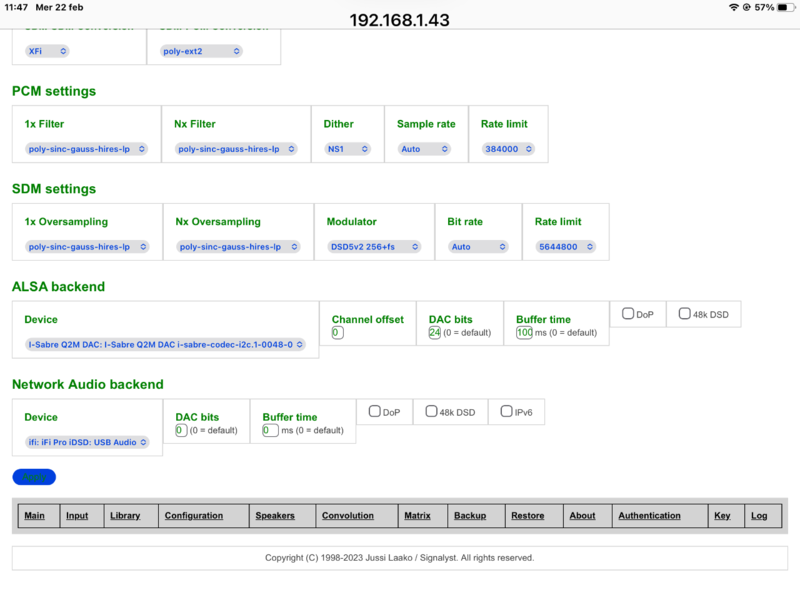
Task: Choose the iFi Pro iDSD network device dropdown
Action: tap(88, 441)
